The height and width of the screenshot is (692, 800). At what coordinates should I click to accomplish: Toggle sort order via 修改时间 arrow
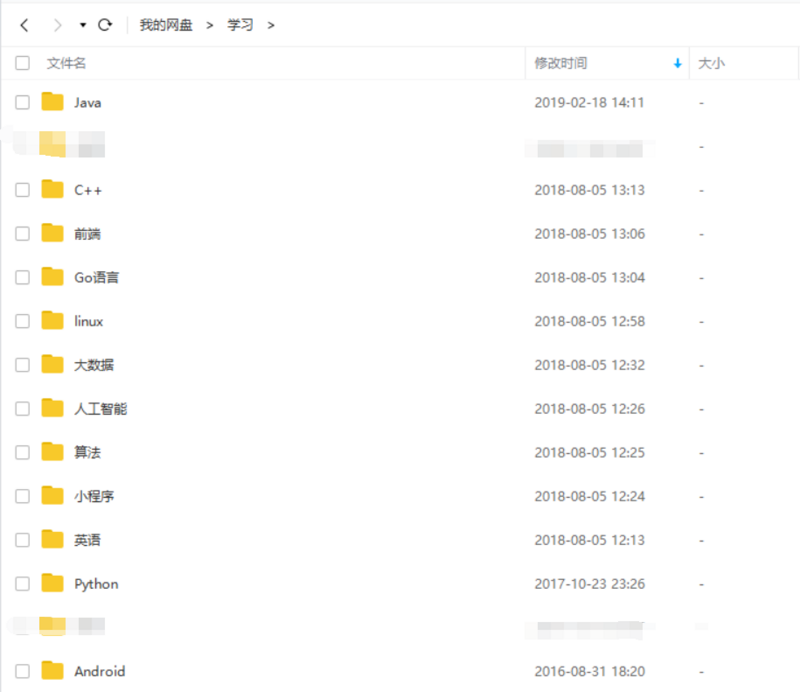point(677,63)
